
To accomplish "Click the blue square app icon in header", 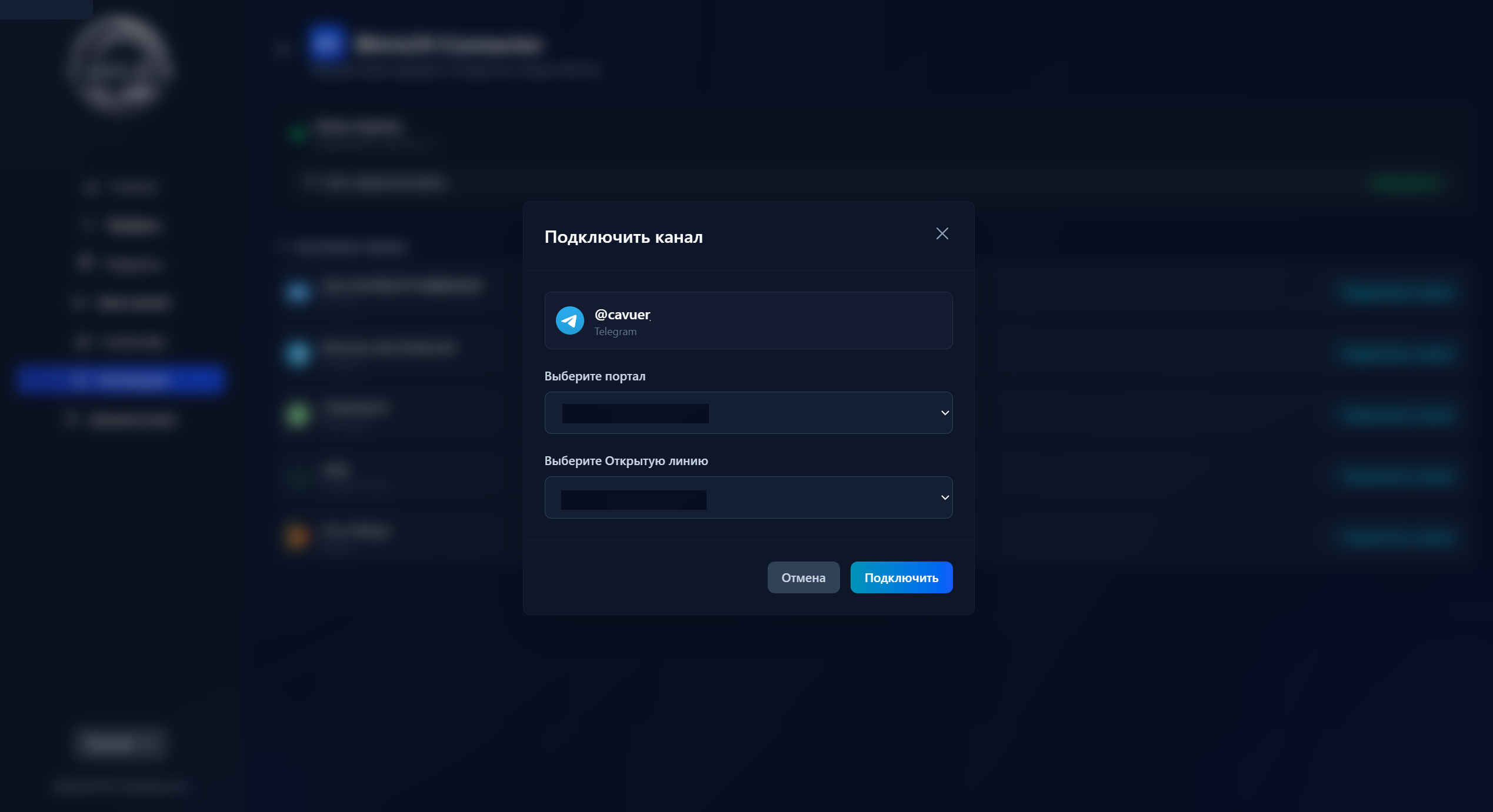I will (x=326, y=43).
